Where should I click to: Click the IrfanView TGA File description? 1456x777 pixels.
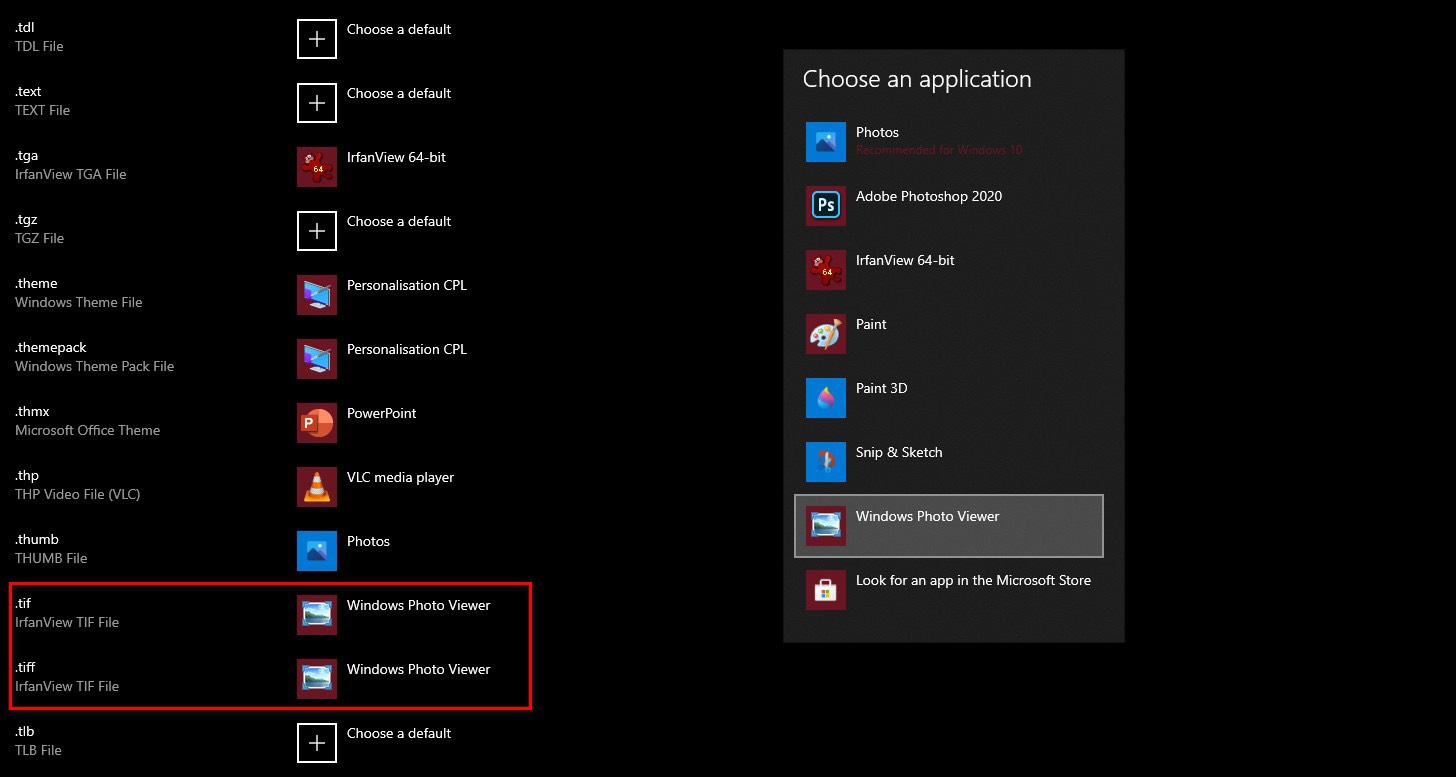tap(70, 174)
